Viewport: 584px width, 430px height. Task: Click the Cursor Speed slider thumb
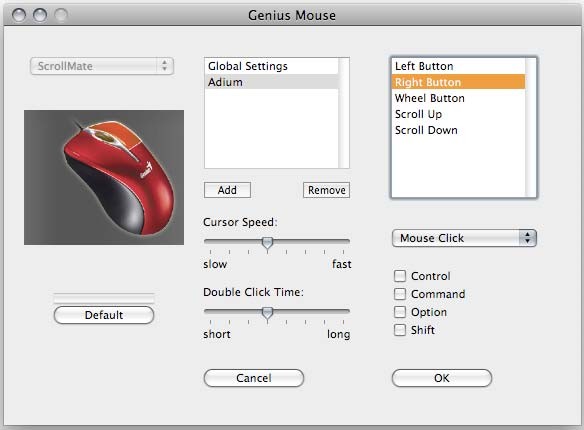coord(267,243)
